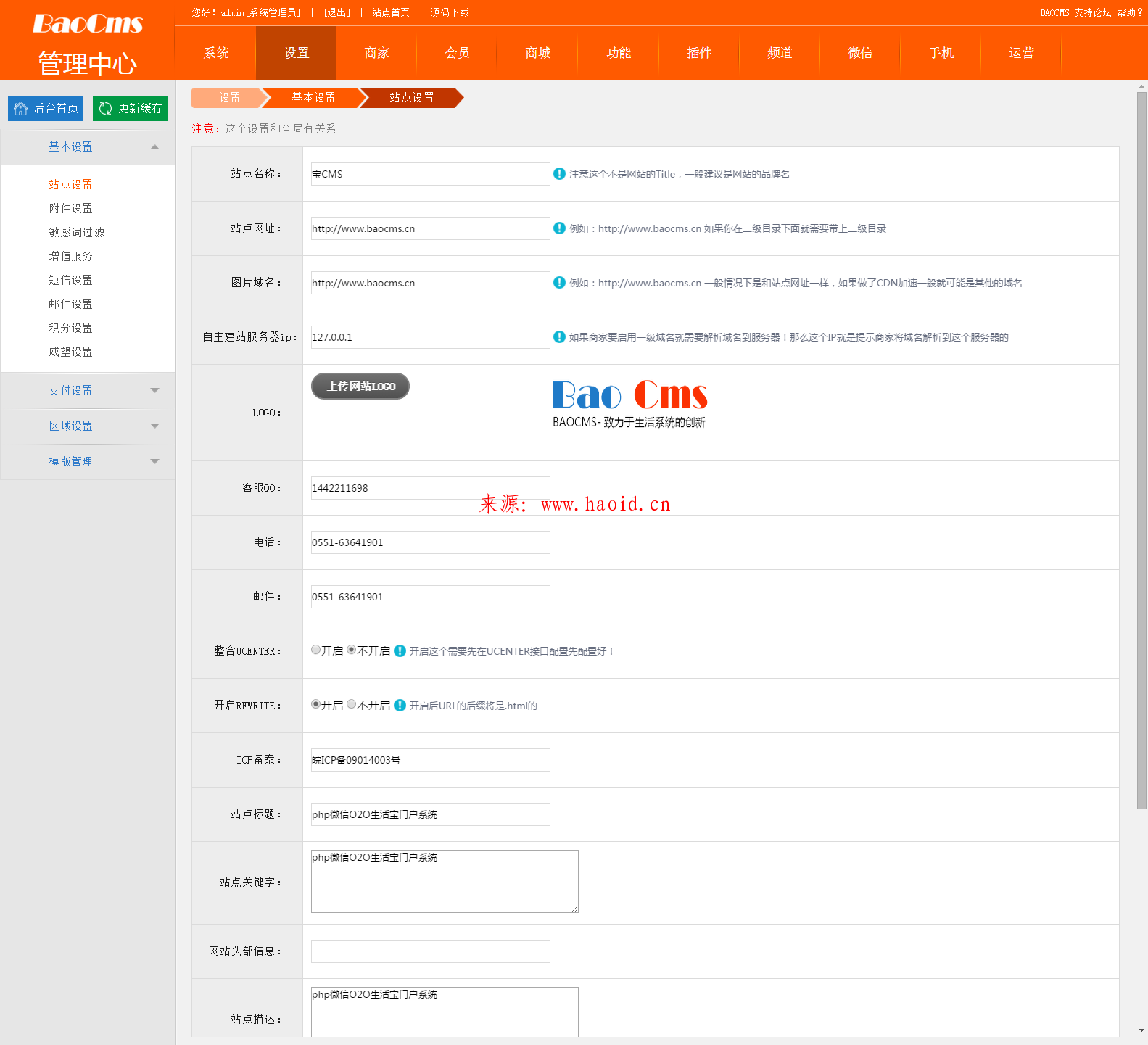Image resolution: width=1148 pixels, height=1045 pixels.
Task: Focus the 站点网址 input field
Action: pyautogui.click(x=430, y=228)
